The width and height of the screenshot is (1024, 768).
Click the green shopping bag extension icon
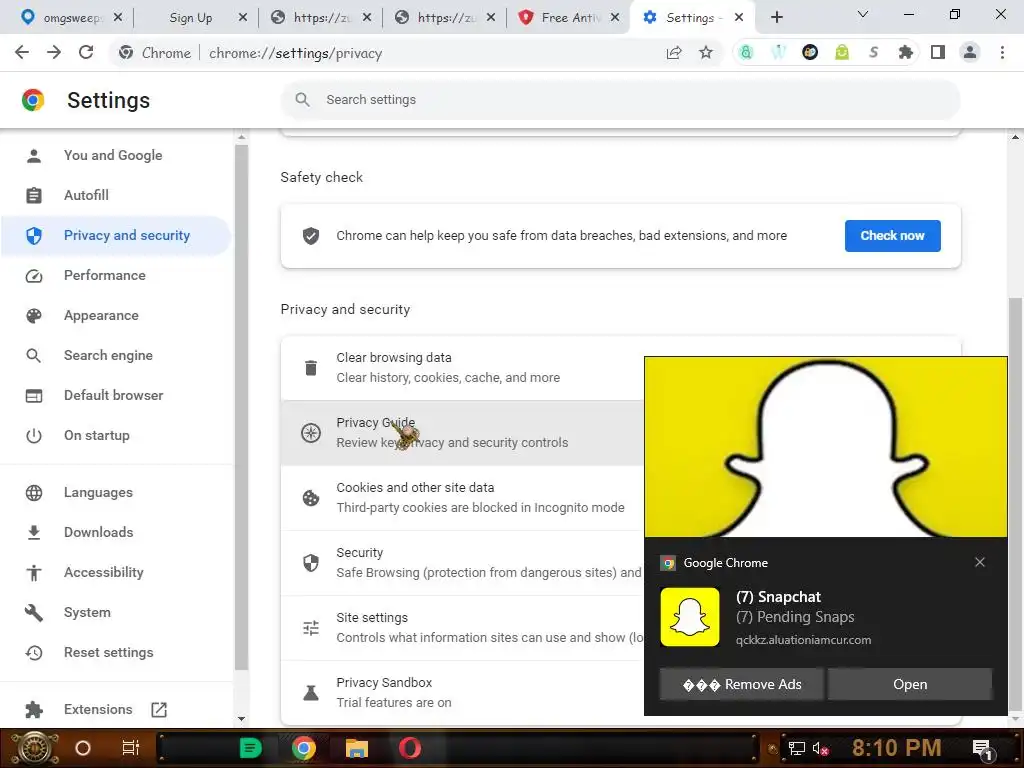[x=842, y=53]
